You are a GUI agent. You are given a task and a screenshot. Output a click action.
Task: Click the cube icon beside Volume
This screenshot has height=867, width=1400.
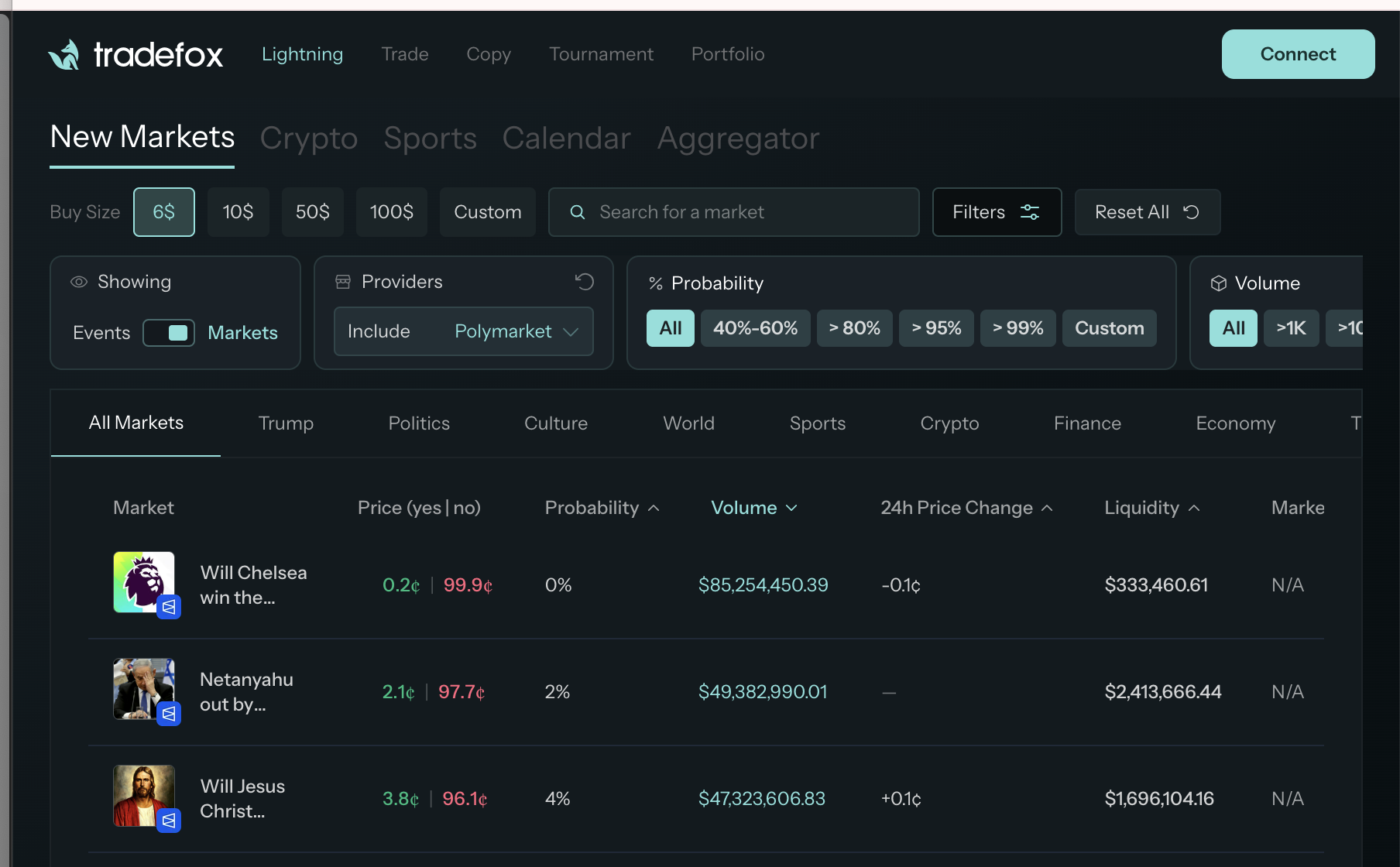pos(1220,283)
